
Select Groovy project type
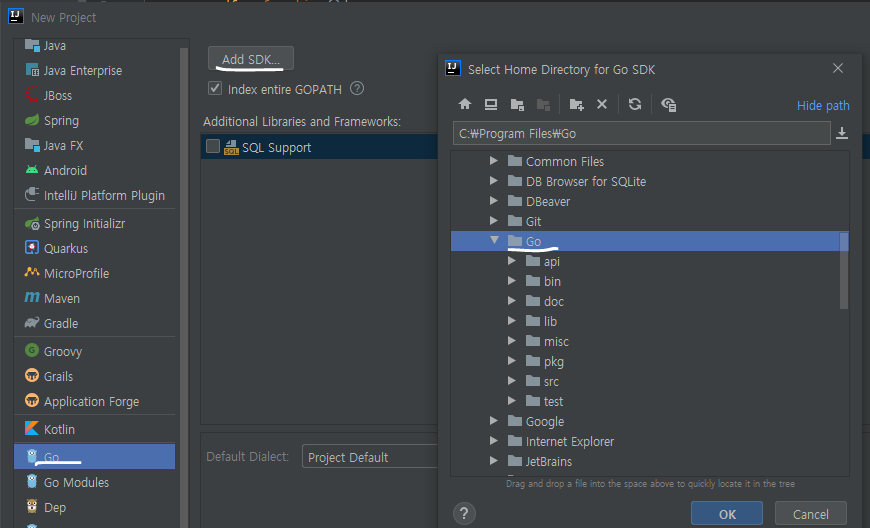94,352
